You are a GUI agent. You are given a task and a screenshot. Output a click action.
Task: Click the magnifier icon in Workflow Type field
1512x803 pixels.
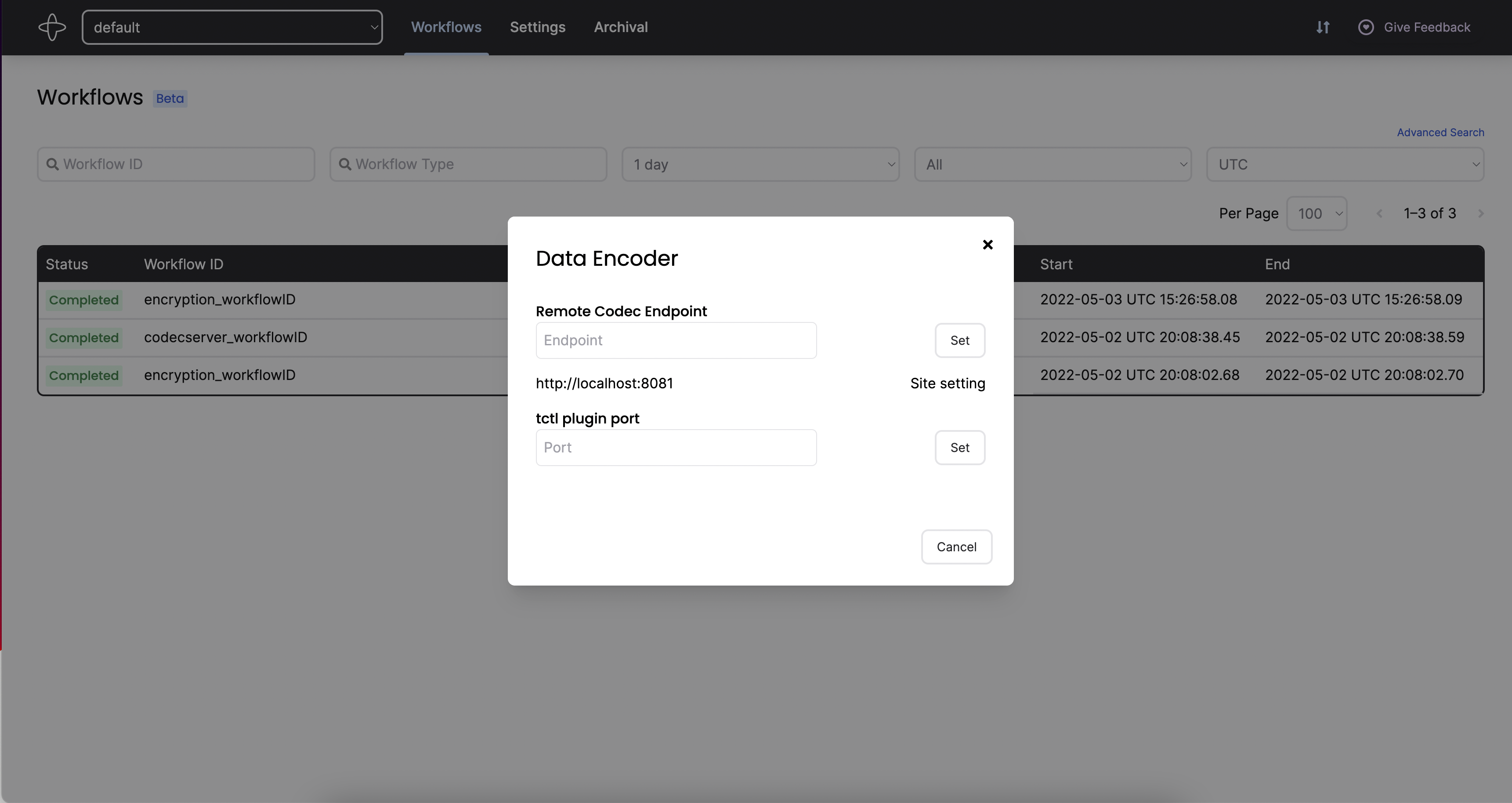click(x=346, y=164)
